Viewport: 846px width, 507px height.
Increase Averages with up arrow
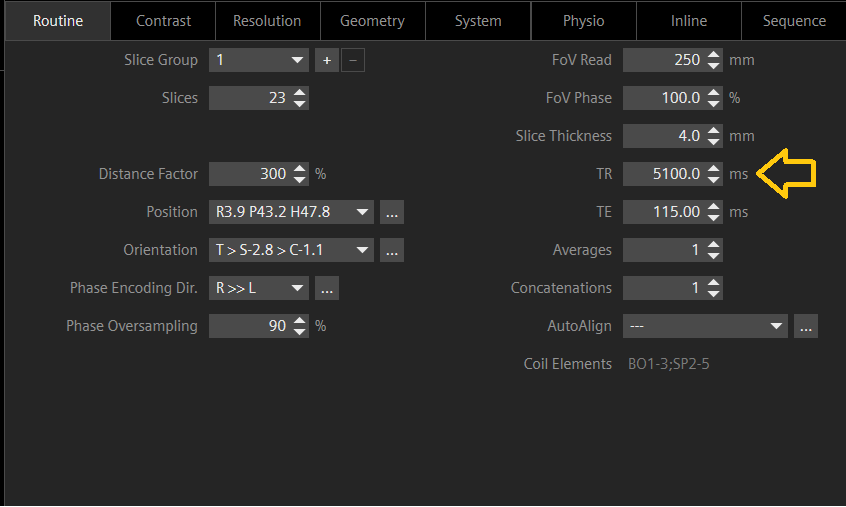tap(714, 245)
